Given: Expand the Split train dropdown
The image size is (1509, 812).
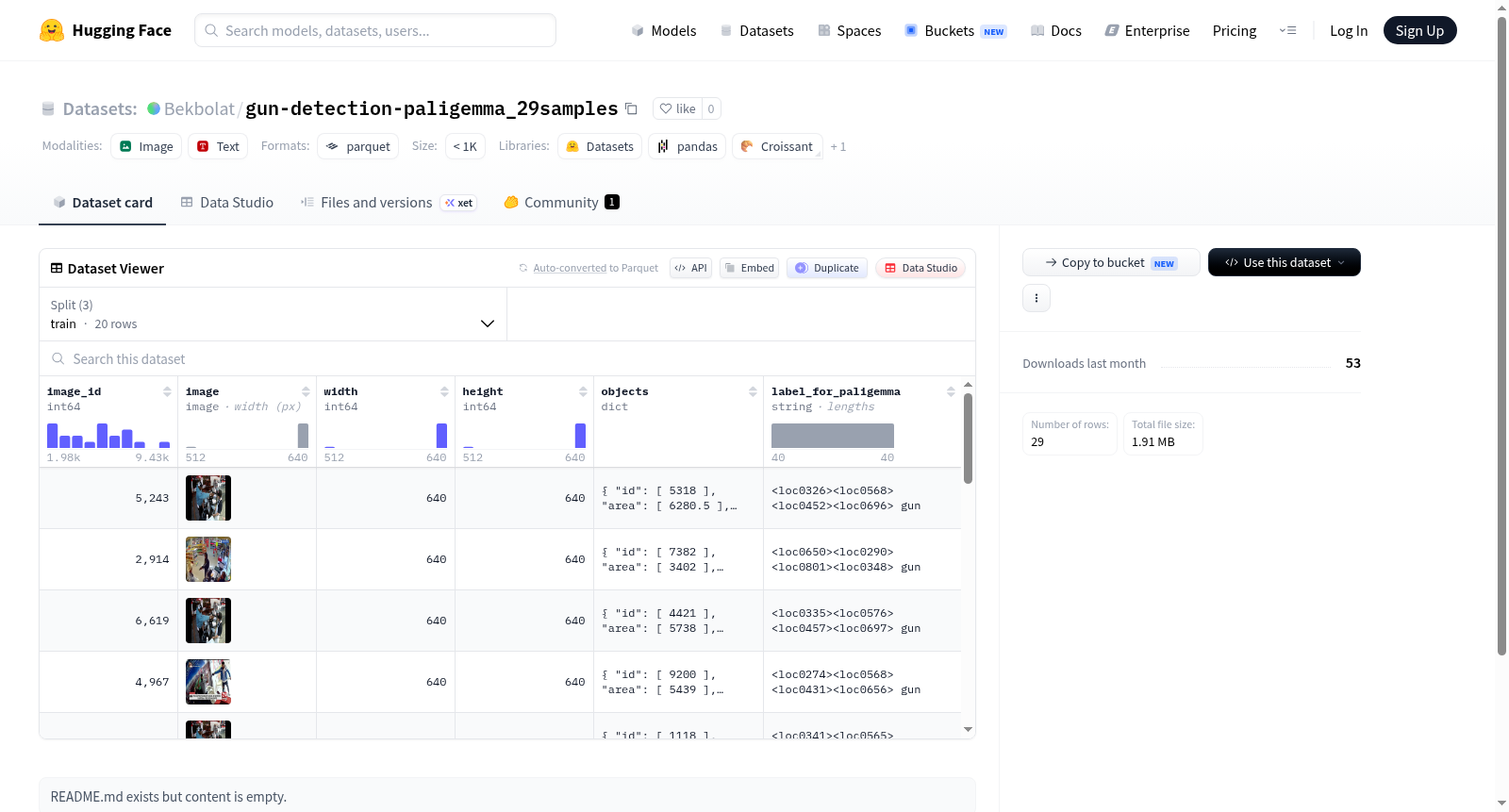Looking at the screenshot, I should pos(273,314).
